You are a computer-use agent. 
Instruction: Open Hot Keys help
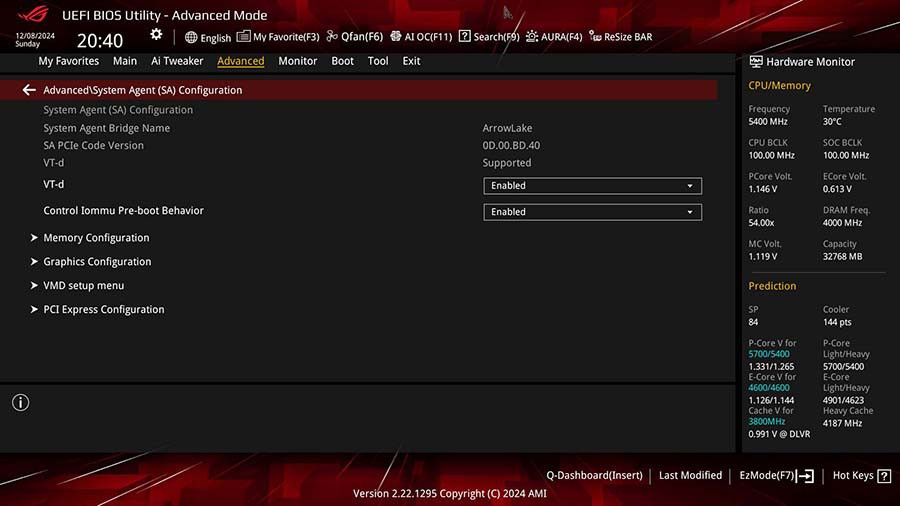click(853, 476)
